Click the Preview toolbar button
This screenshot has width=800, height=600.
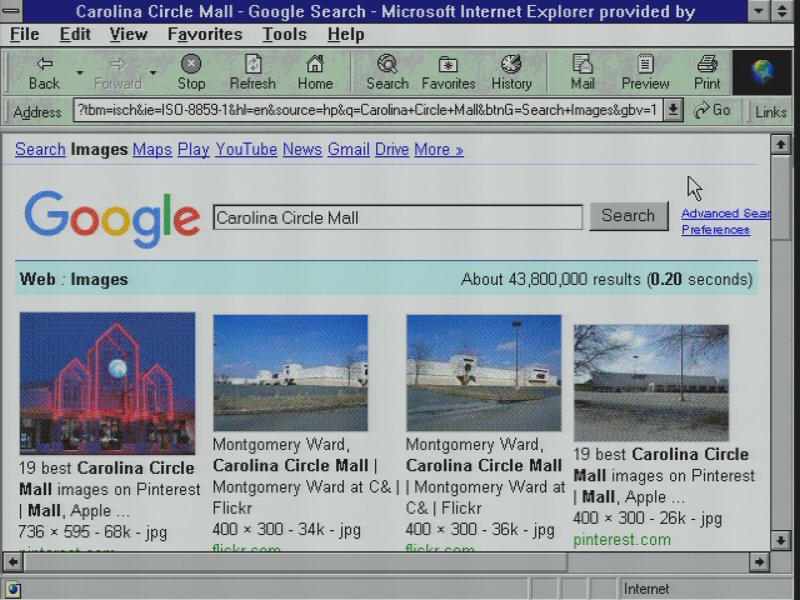click(645, 73)
